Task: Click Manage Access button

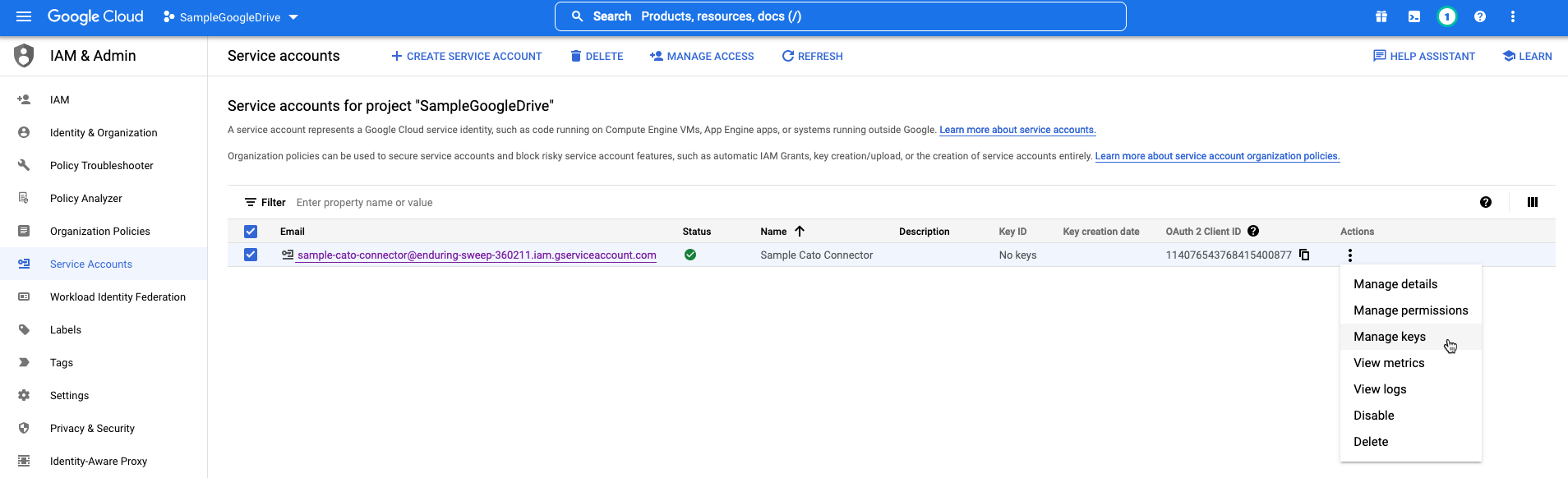Action: coord(702,57)
